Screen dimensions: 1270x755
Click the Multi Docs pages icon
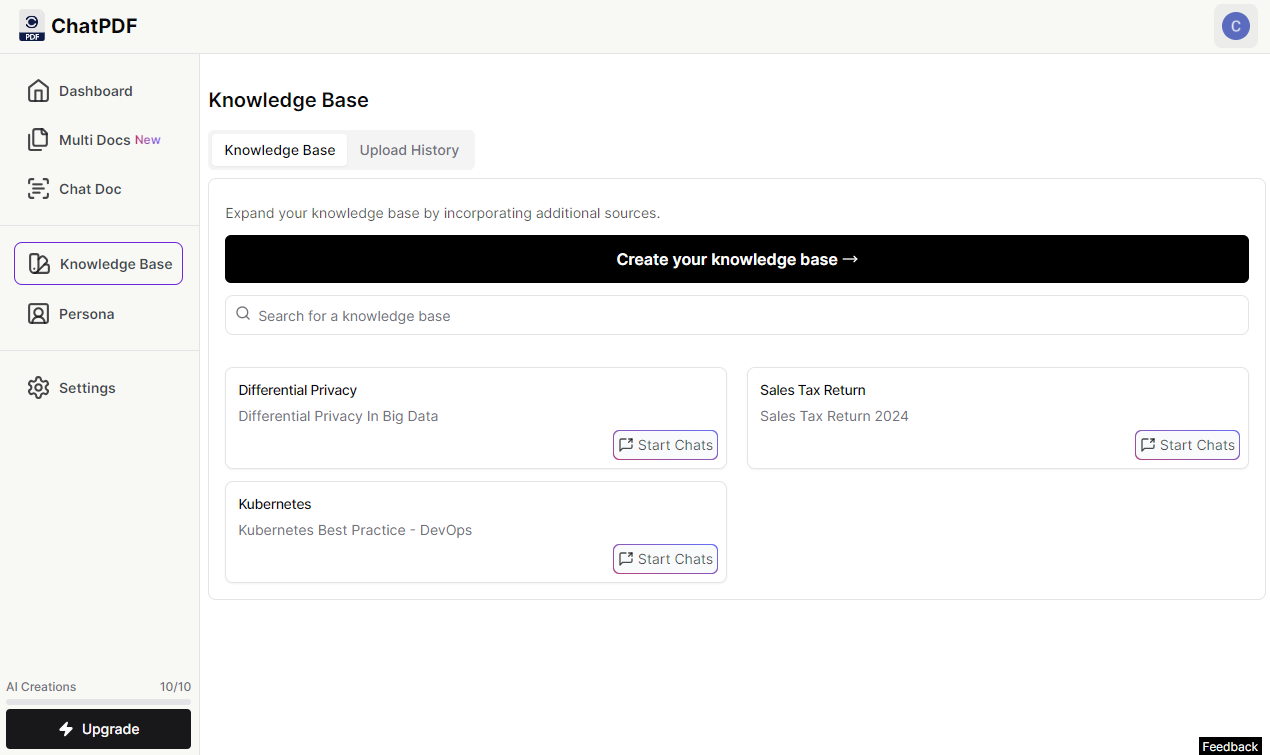pos(38,140)
